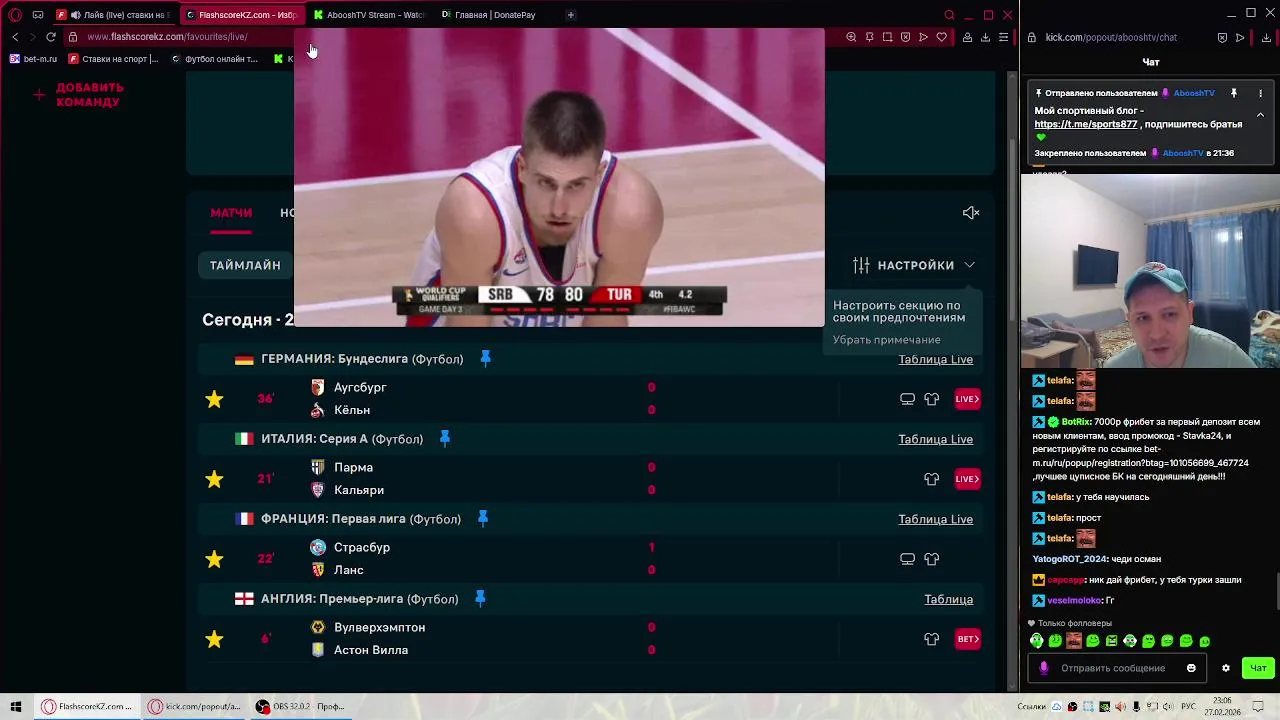
Task: Switch to the AbooshTV Stream browser tab
Action: point(370,15)
